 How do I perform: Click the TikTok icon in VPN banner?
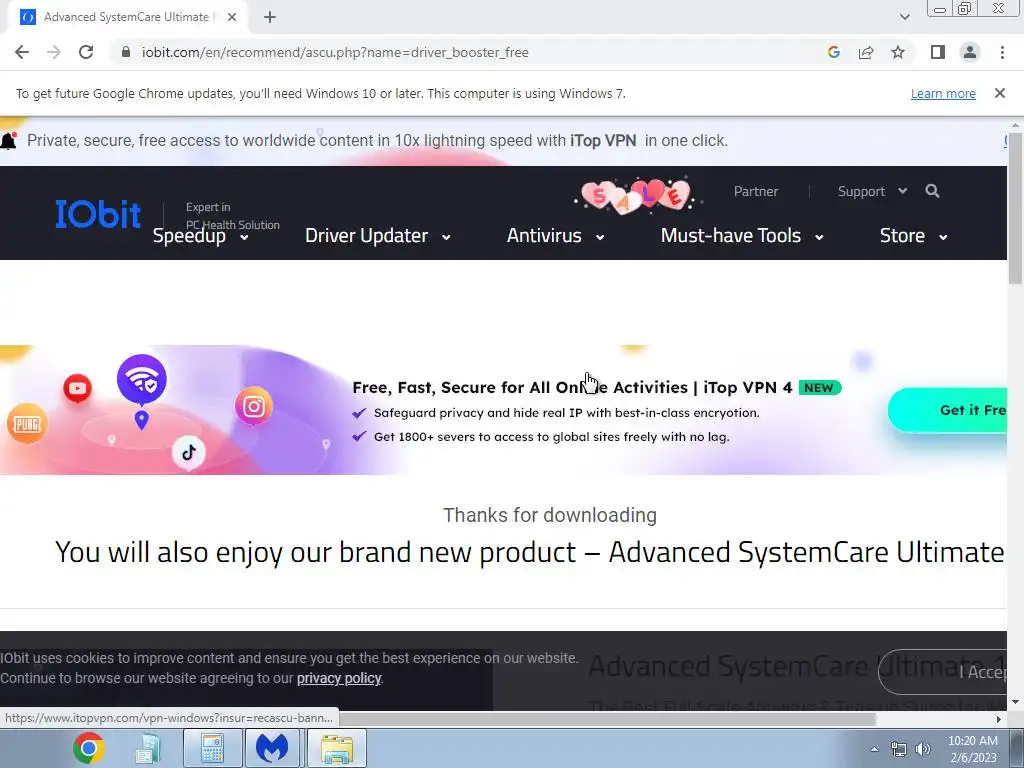coord(189,452)
